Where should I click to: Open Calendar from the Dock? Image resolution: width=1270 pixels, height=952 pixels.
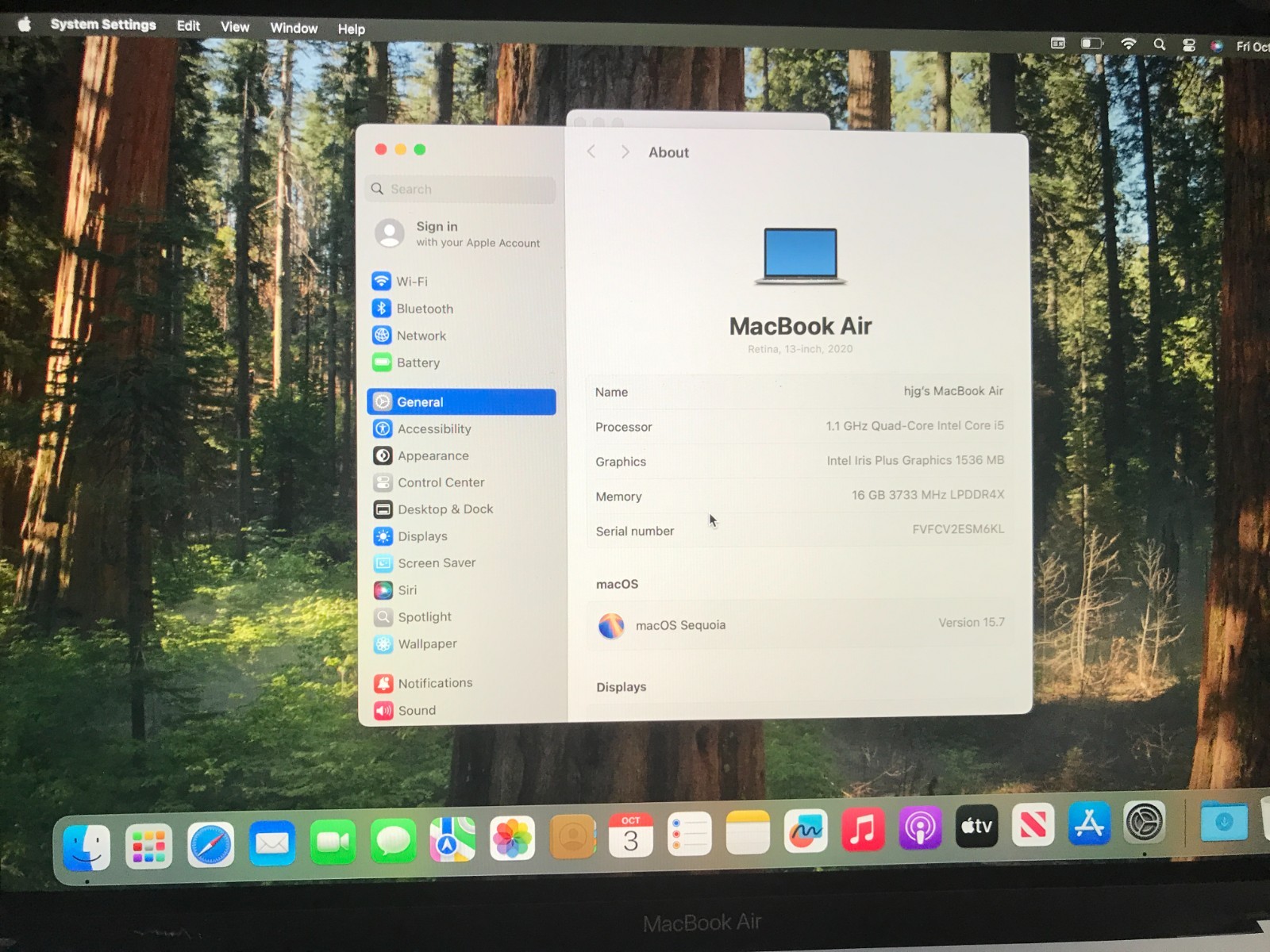point(631,835)
